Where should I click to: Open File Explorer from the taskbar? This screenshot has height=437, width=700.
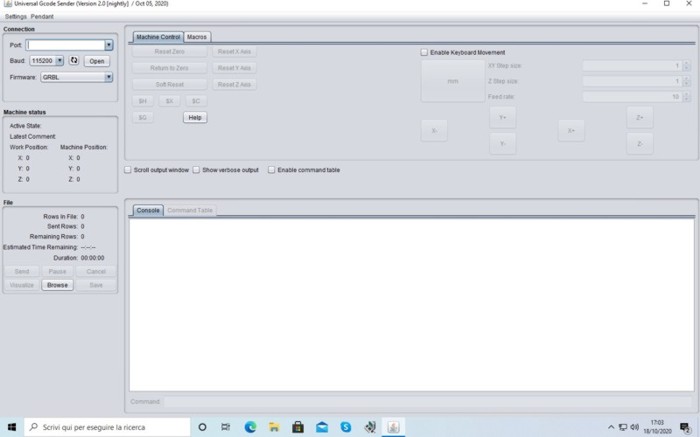274,427
